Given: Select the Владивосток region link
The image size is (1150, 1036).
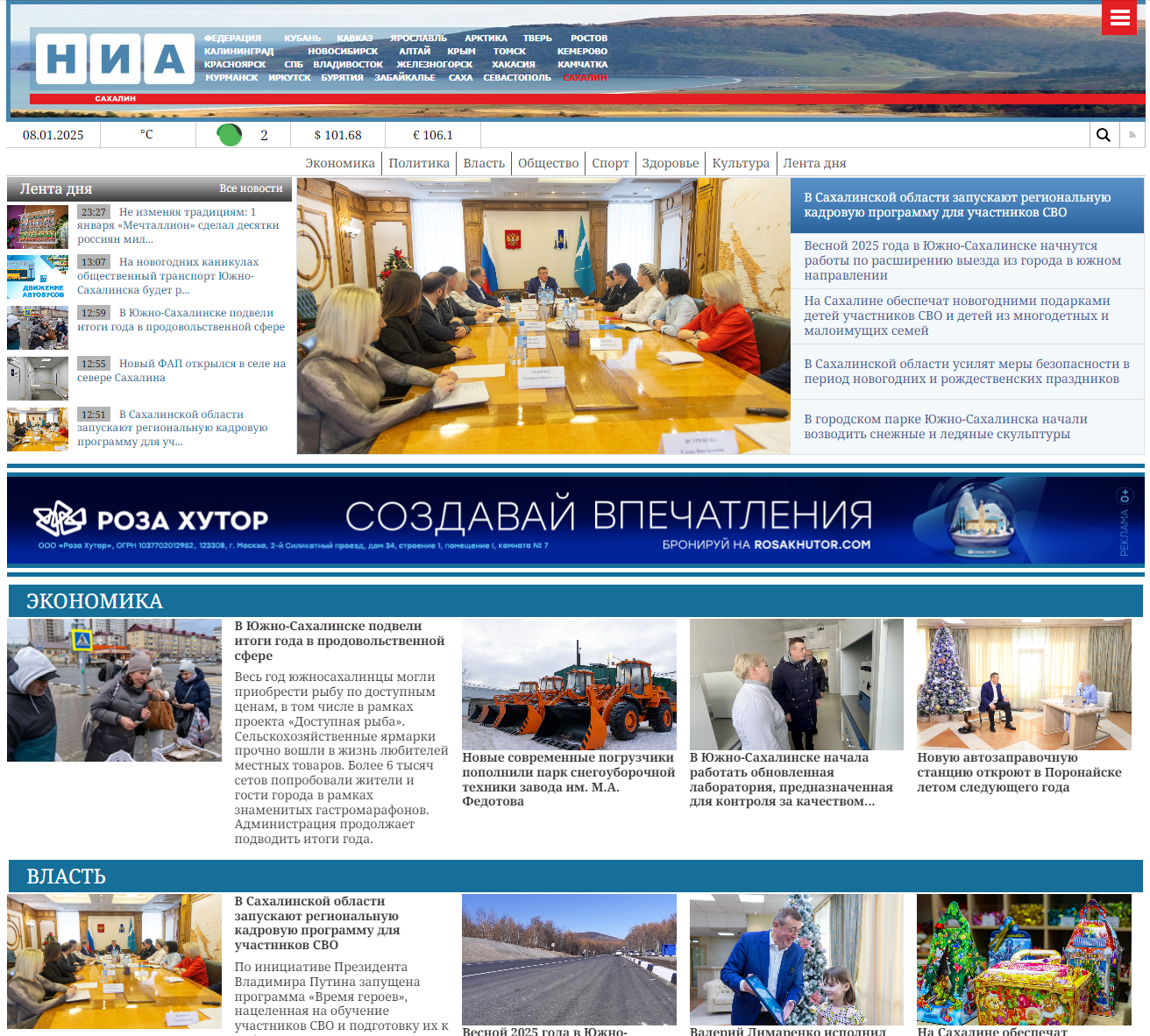Looking at the screenshot, I should click(x=348, y=65).
